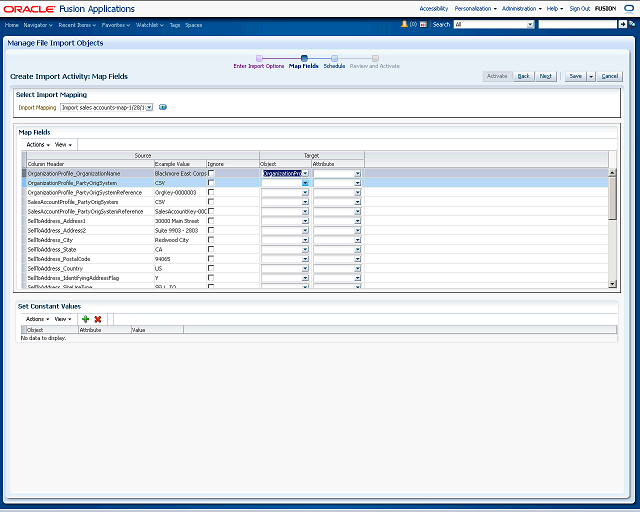The width and height of the screenshot is (640, 512).
Task: Click the Map Fields train step icon
Action: pos(304,58)
